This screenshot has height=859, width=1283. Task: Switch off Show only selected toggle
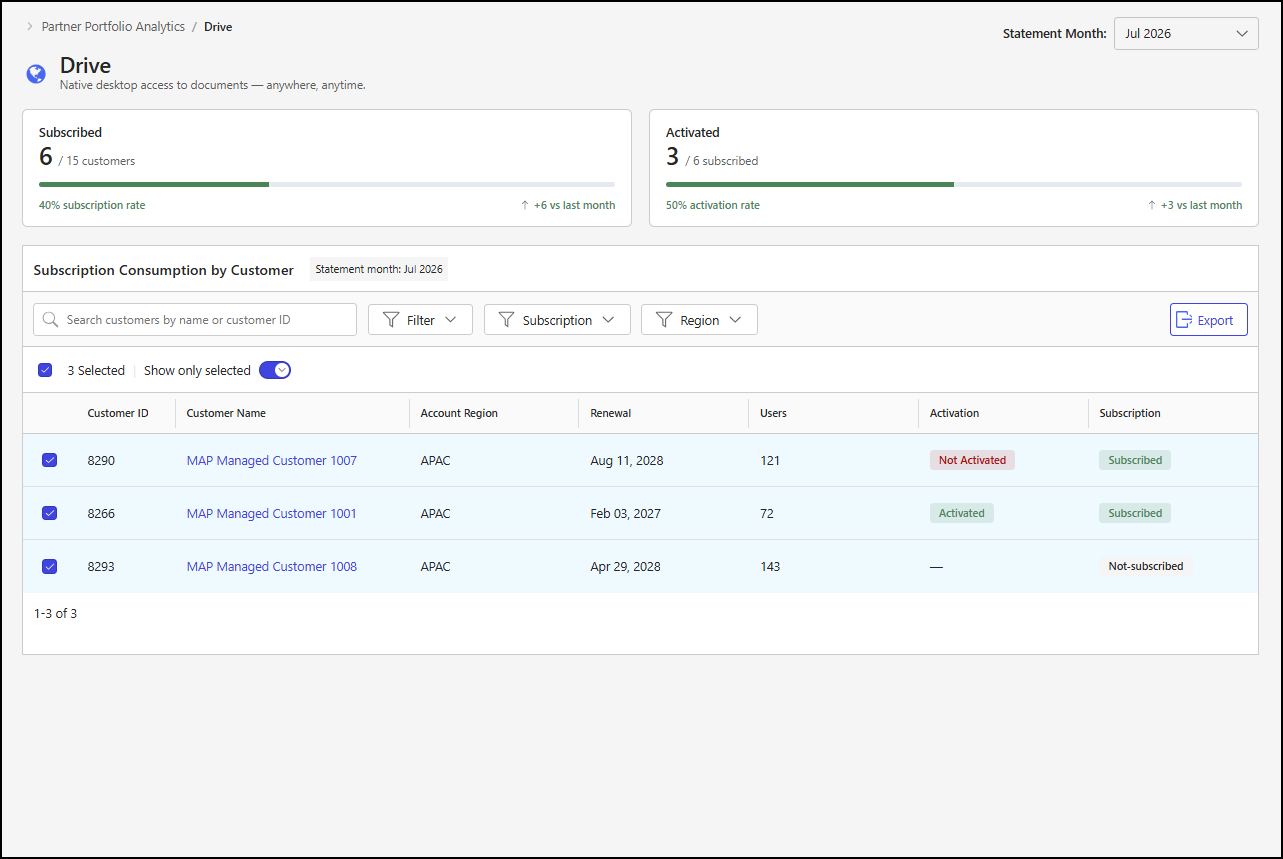coord(275,370)
